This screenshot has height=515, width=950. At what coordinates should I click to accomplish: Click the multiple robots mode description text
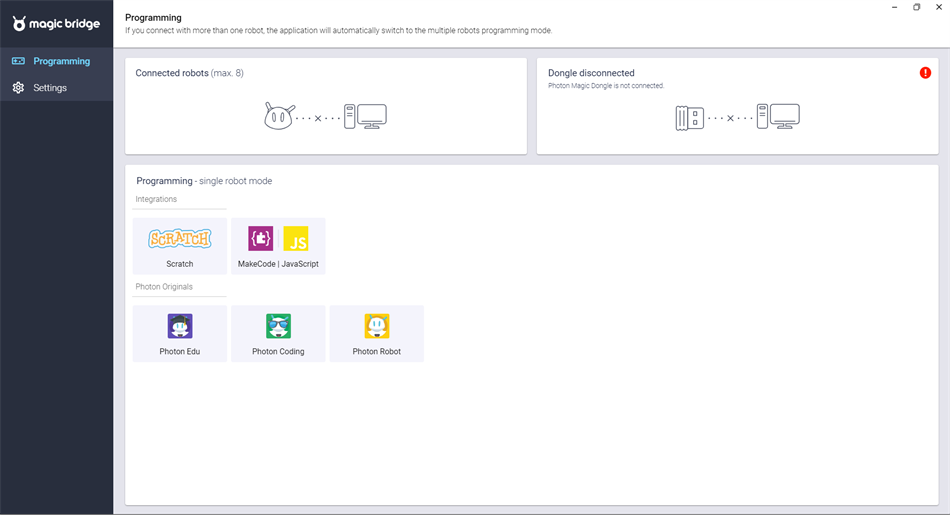click(339, 30)
